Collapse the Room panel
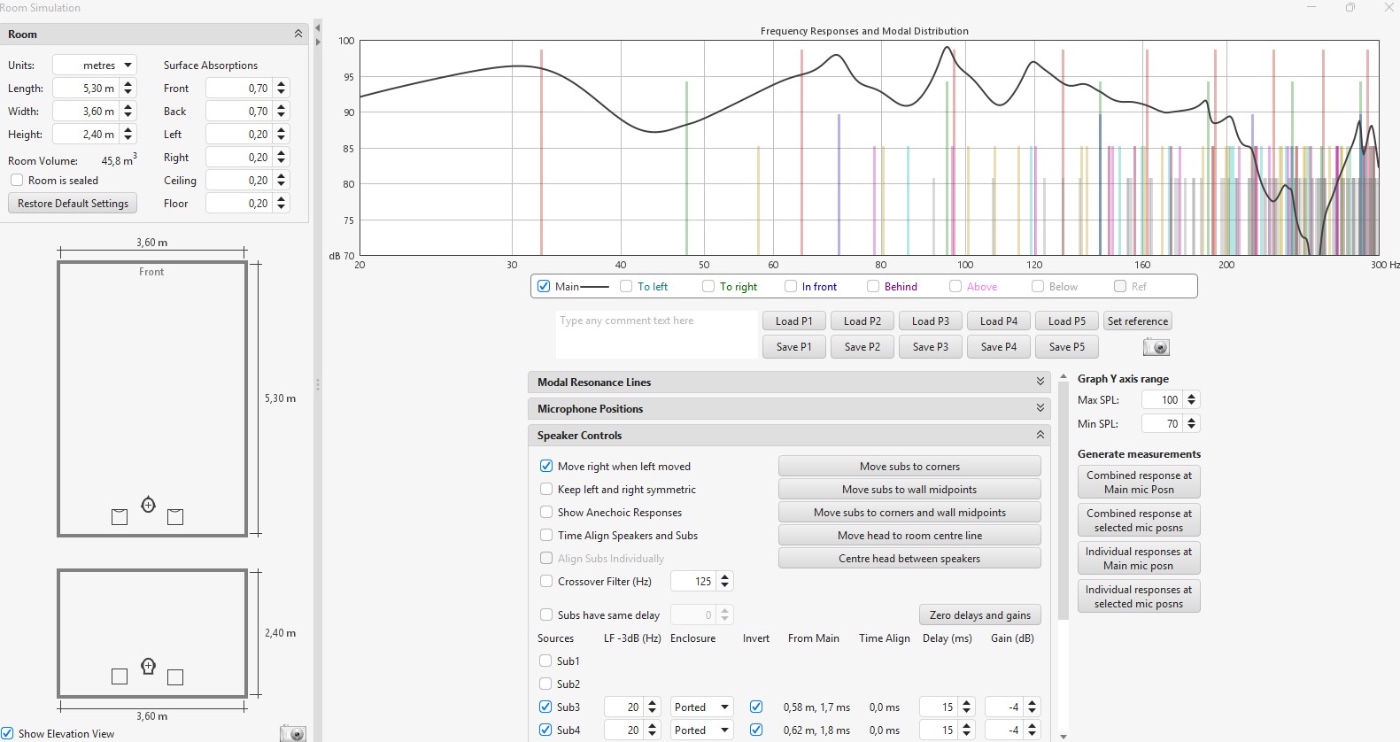The height and width of the screenshot is (742, 1400). (298, 34)
